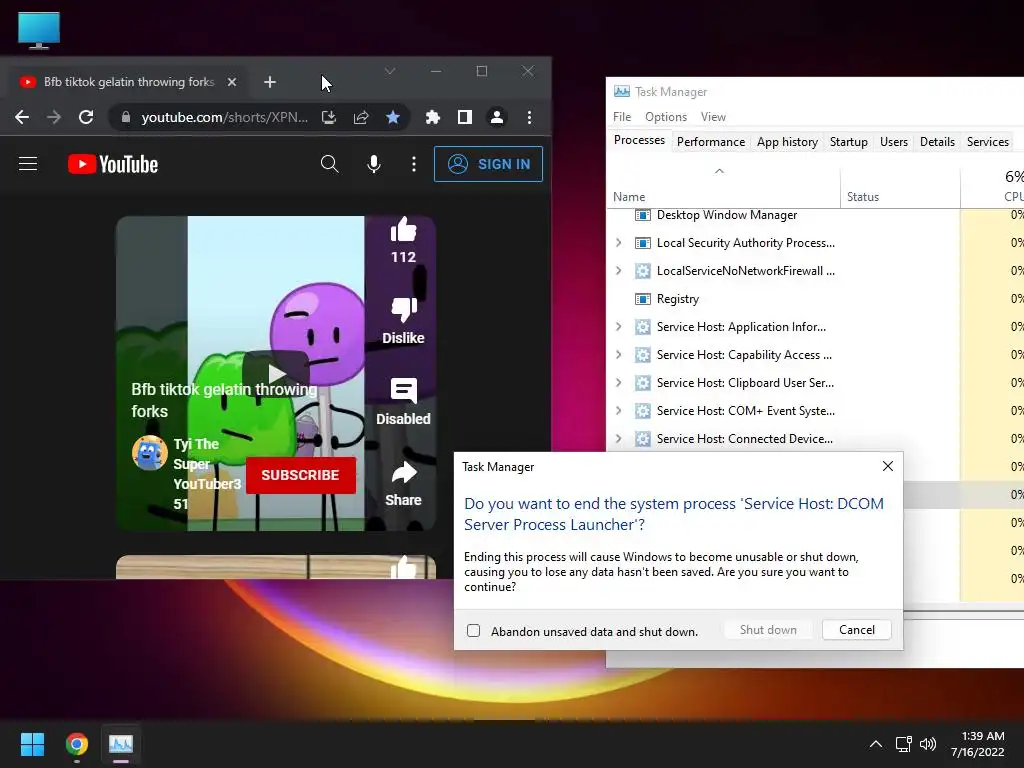The width and height of the screenshot is (1024, 768).
Task: Expand Service Host: Application Infor... row
Action: pos(618,327)
